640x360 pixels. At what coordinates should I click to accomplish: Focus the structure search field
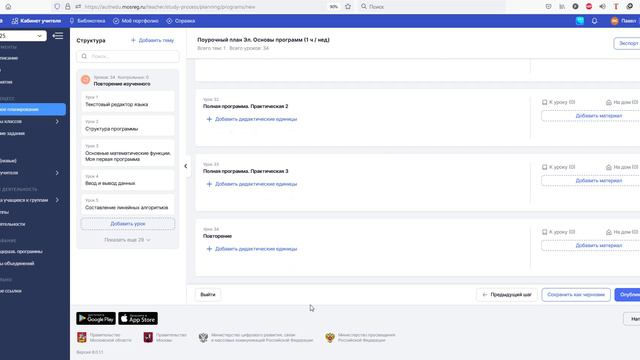click(128, 56)
